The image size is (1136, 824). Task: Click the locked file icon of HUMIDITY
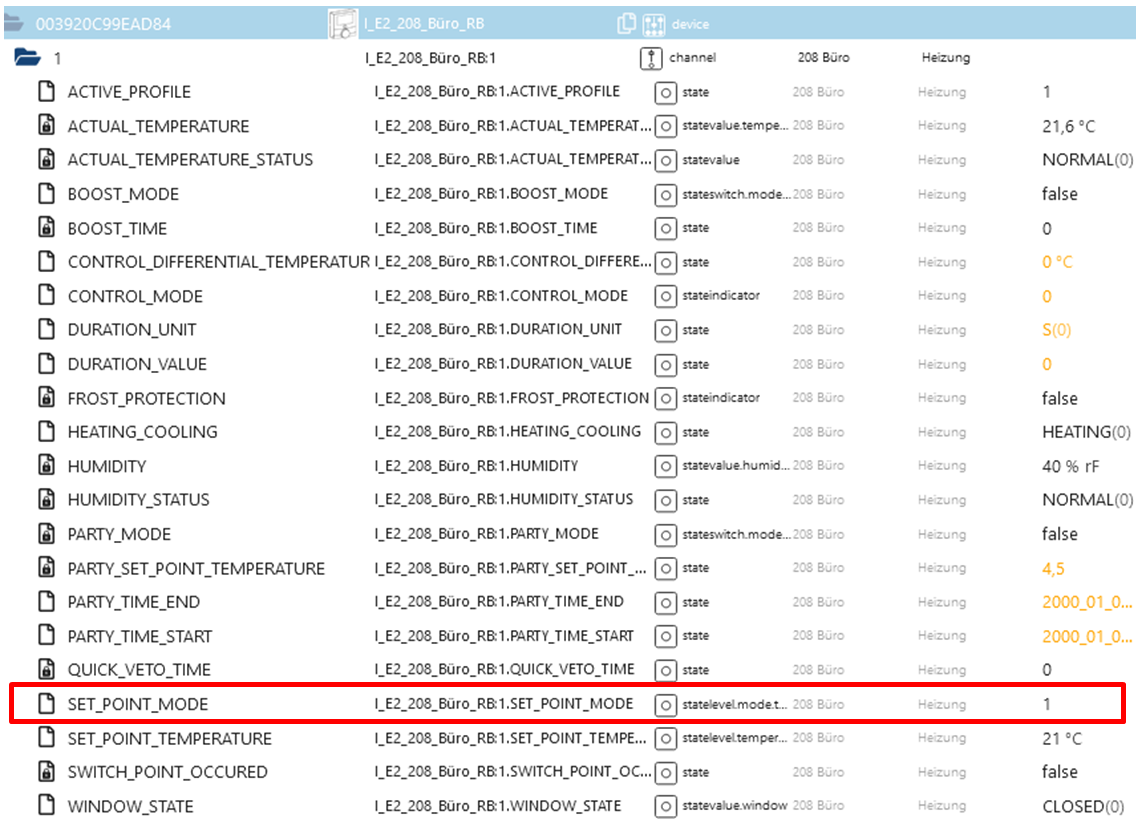click(x=46, y=466)
